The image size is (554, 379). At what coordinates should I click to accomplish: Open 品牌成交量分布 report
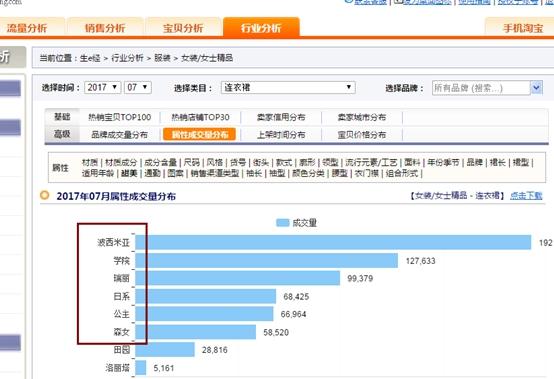pos(119,135)
